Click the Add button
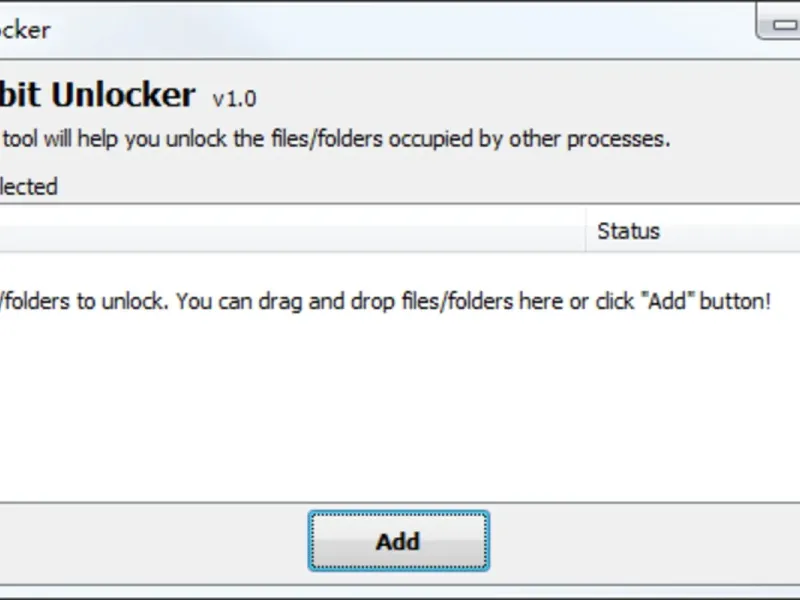Screen dimensions: 800x600 398,542
